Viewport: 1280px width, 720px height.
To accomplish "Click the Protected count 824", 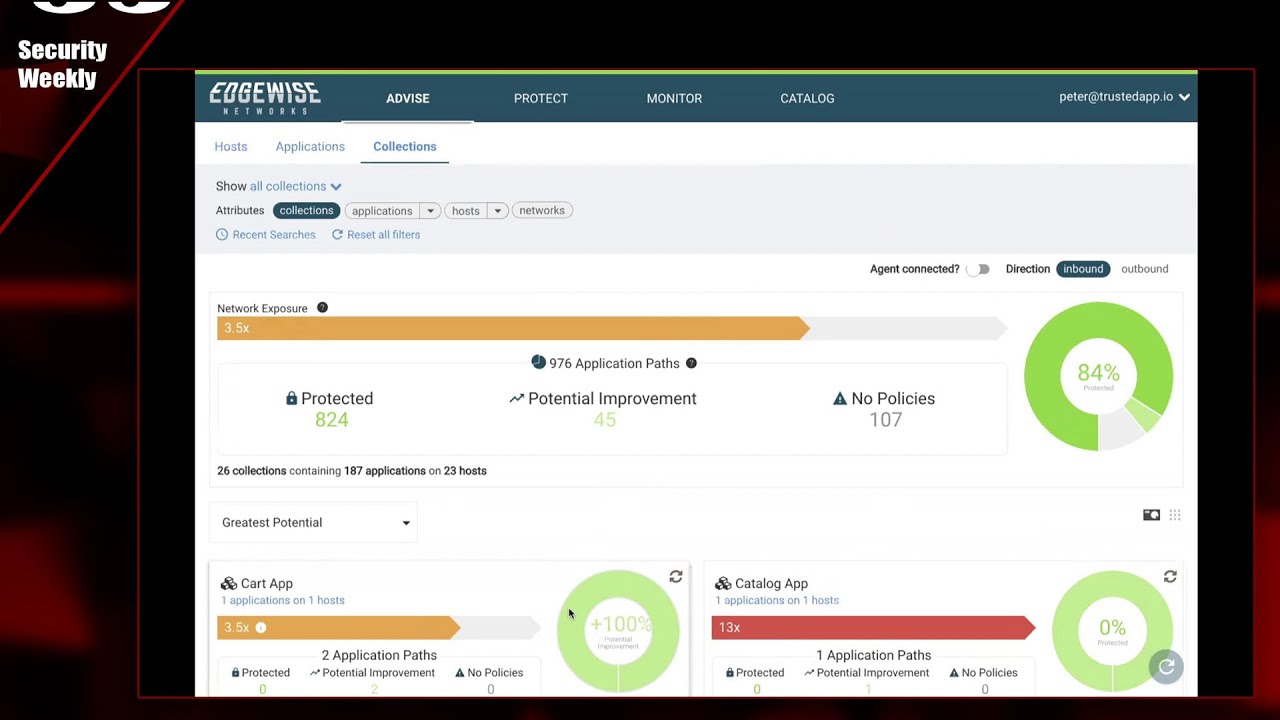I will click(x=332, y=420).
